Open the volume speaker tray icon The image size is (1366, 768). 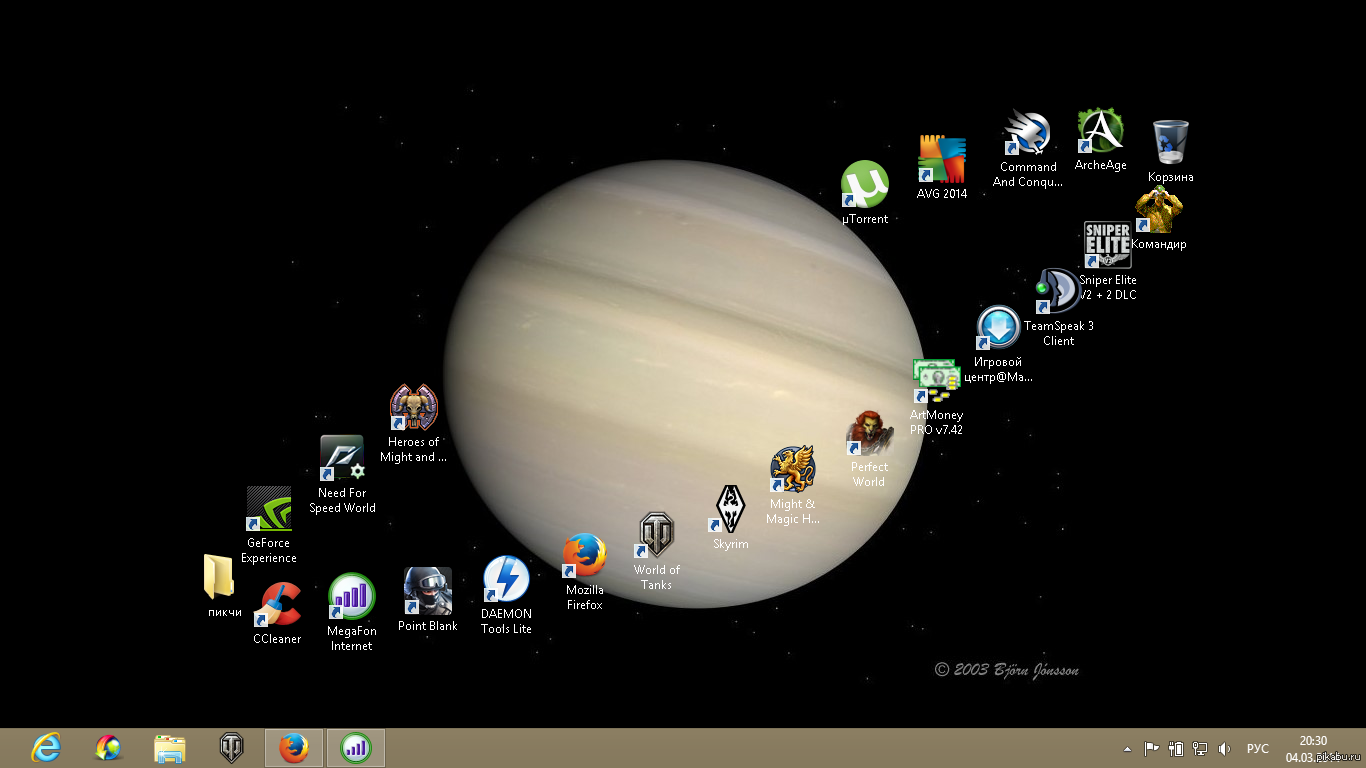click(1226, 748)
